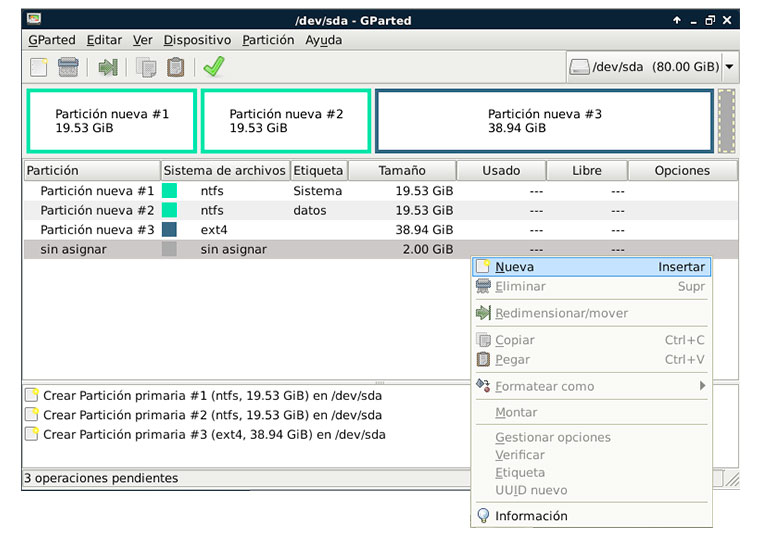
Task: Click the '38.94 GiB' size cell
Action: pyautogui.click(x=424, y=230)
